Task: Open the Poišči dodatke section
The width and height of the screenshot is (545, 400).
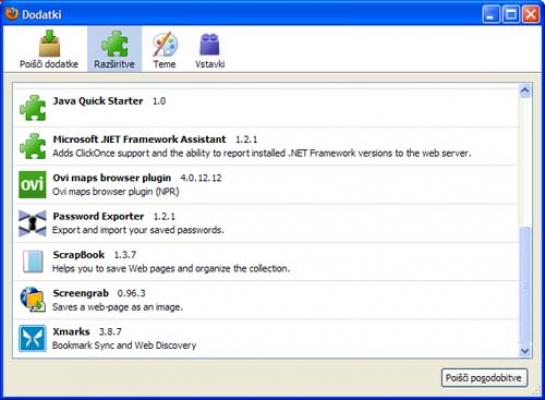Action: click(49, 49)
